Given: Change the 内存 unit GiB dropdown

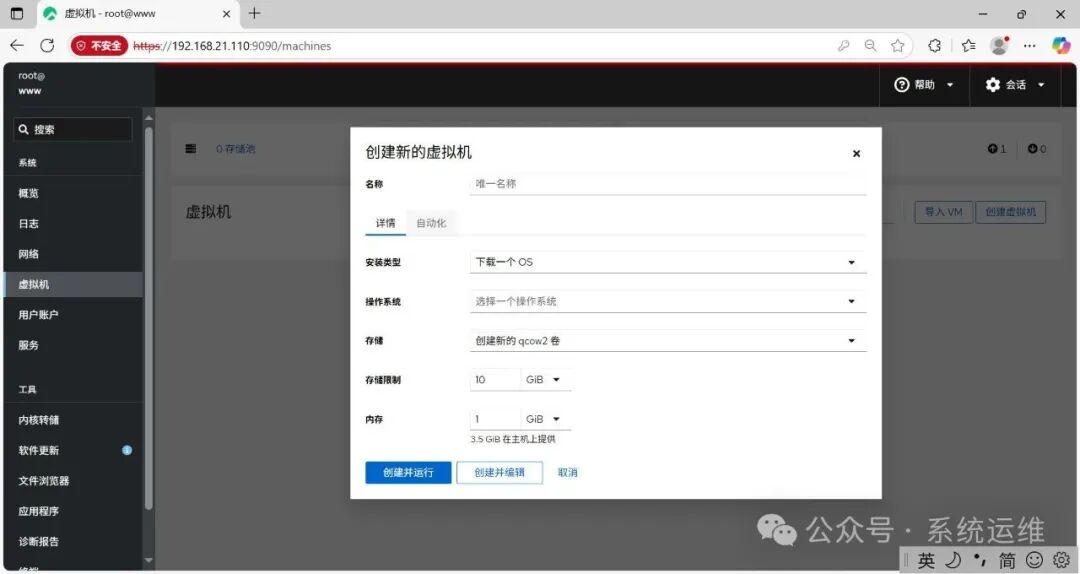Looking at the screenshot, I should [544, 420].
